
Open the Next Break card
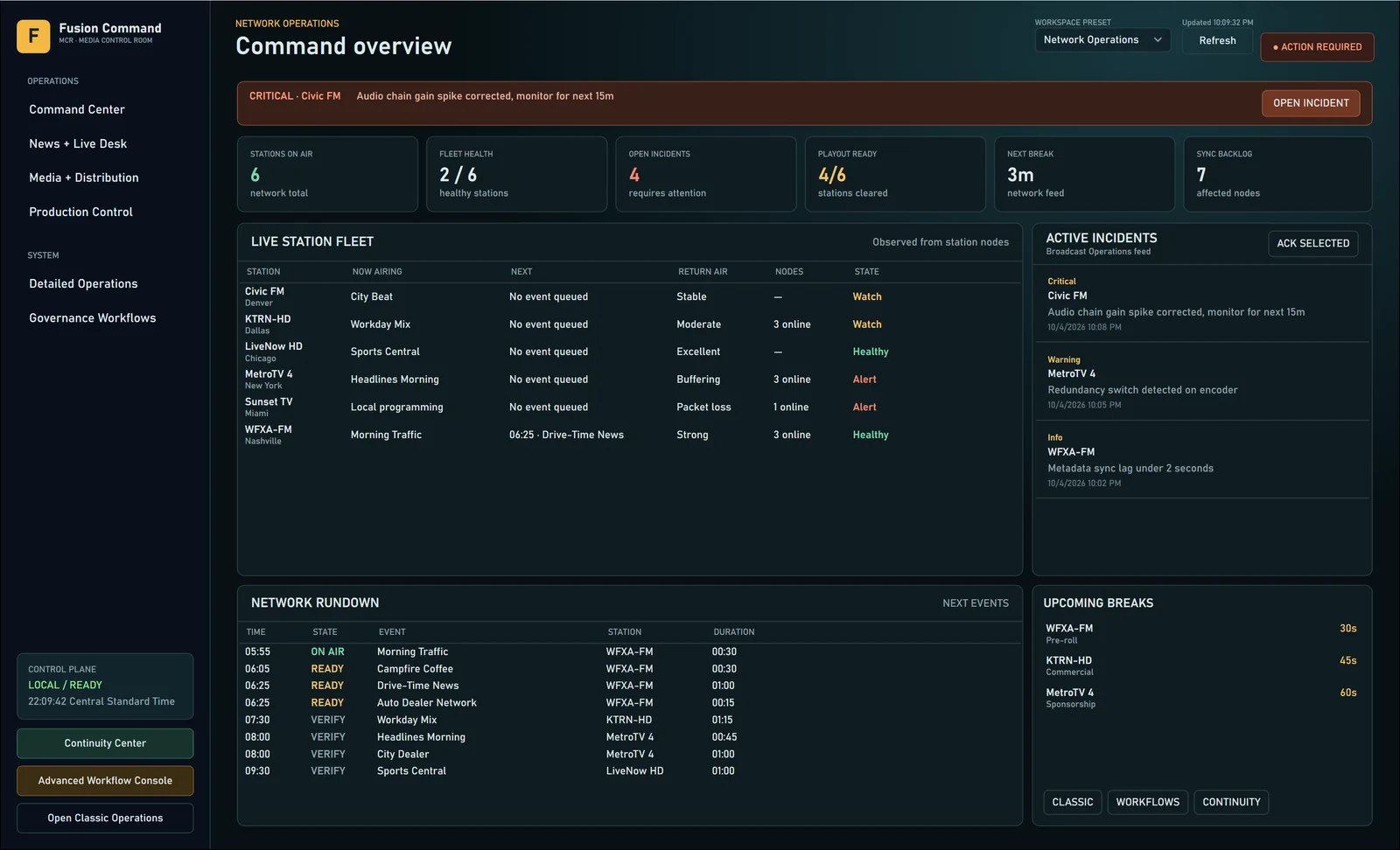click(1084, 174)
